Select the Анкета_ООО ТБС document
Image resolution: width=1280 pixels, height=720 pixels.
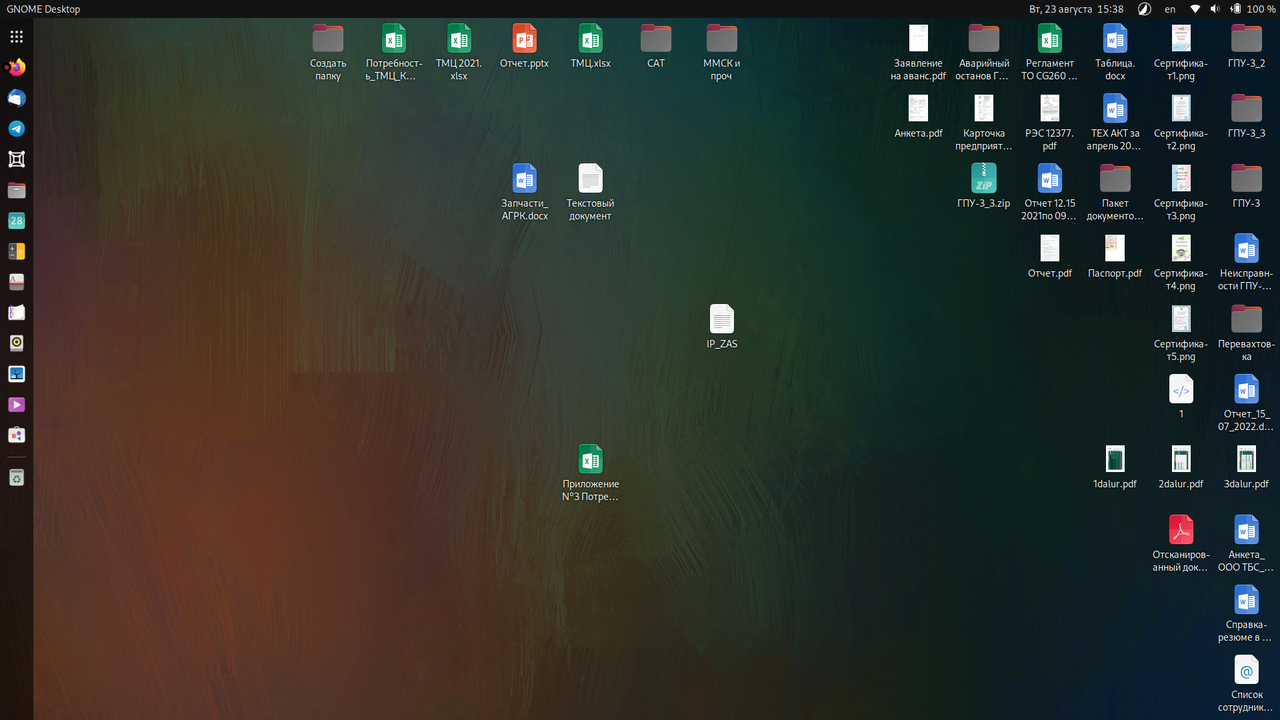(x=1246, y=543)
